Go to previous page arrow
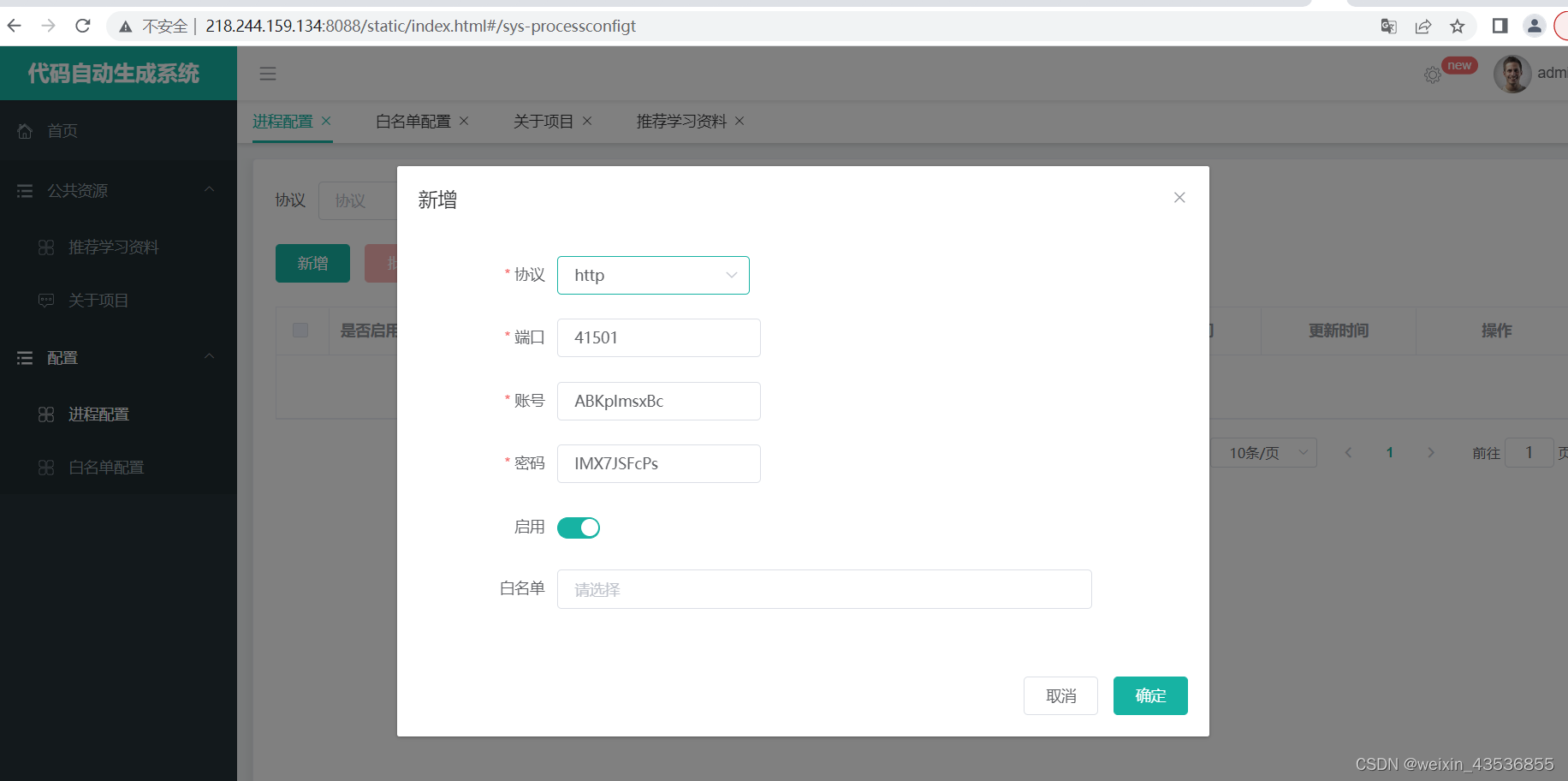1568x781 pixels. (x=1348, y=452)
